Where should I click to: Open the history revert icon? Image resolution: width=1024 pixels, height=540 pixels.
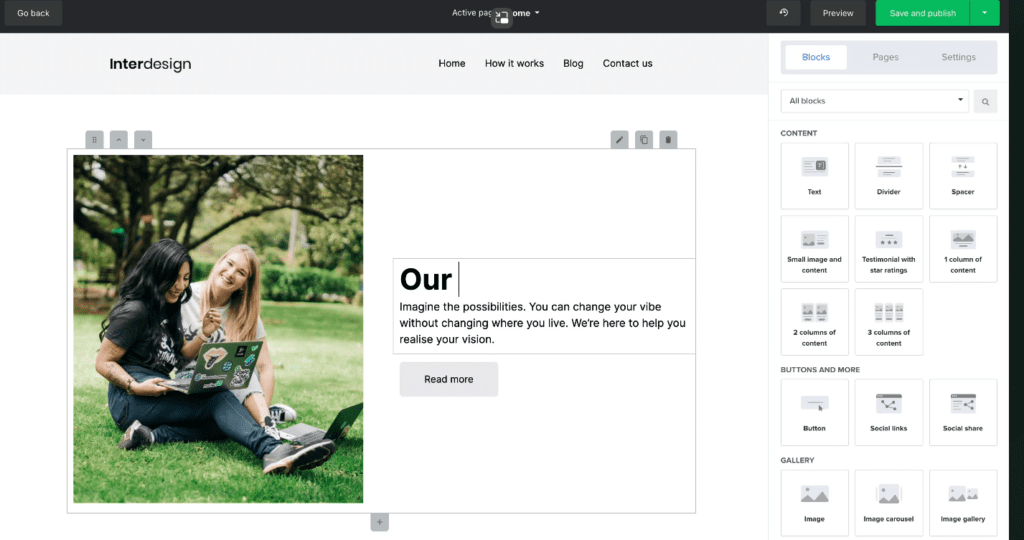[x=784, y=13]
